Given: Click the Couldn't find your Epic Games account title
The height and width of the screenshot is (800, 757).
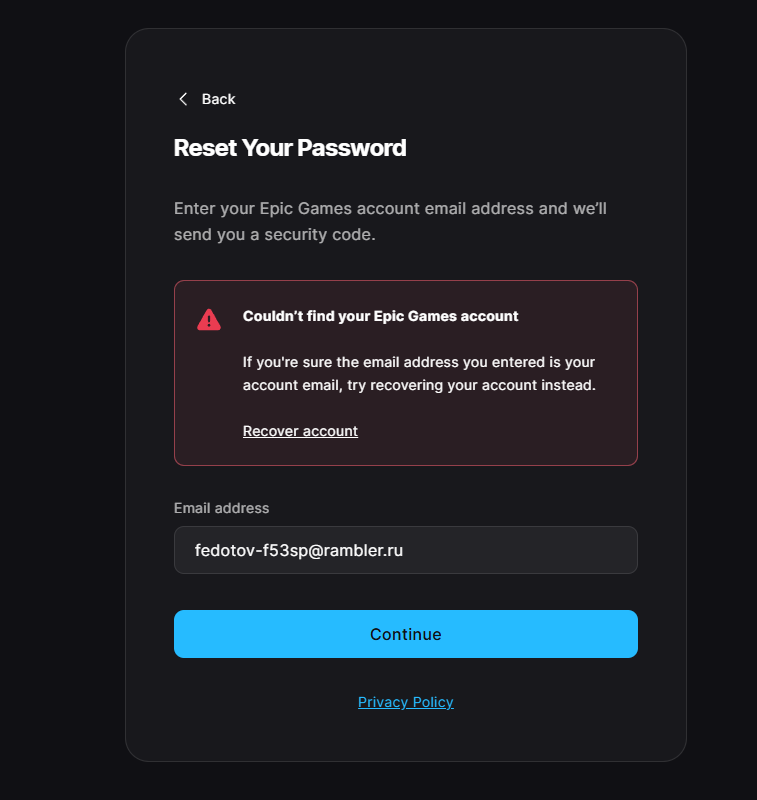Looking at the screenshot, I should 380,316.
